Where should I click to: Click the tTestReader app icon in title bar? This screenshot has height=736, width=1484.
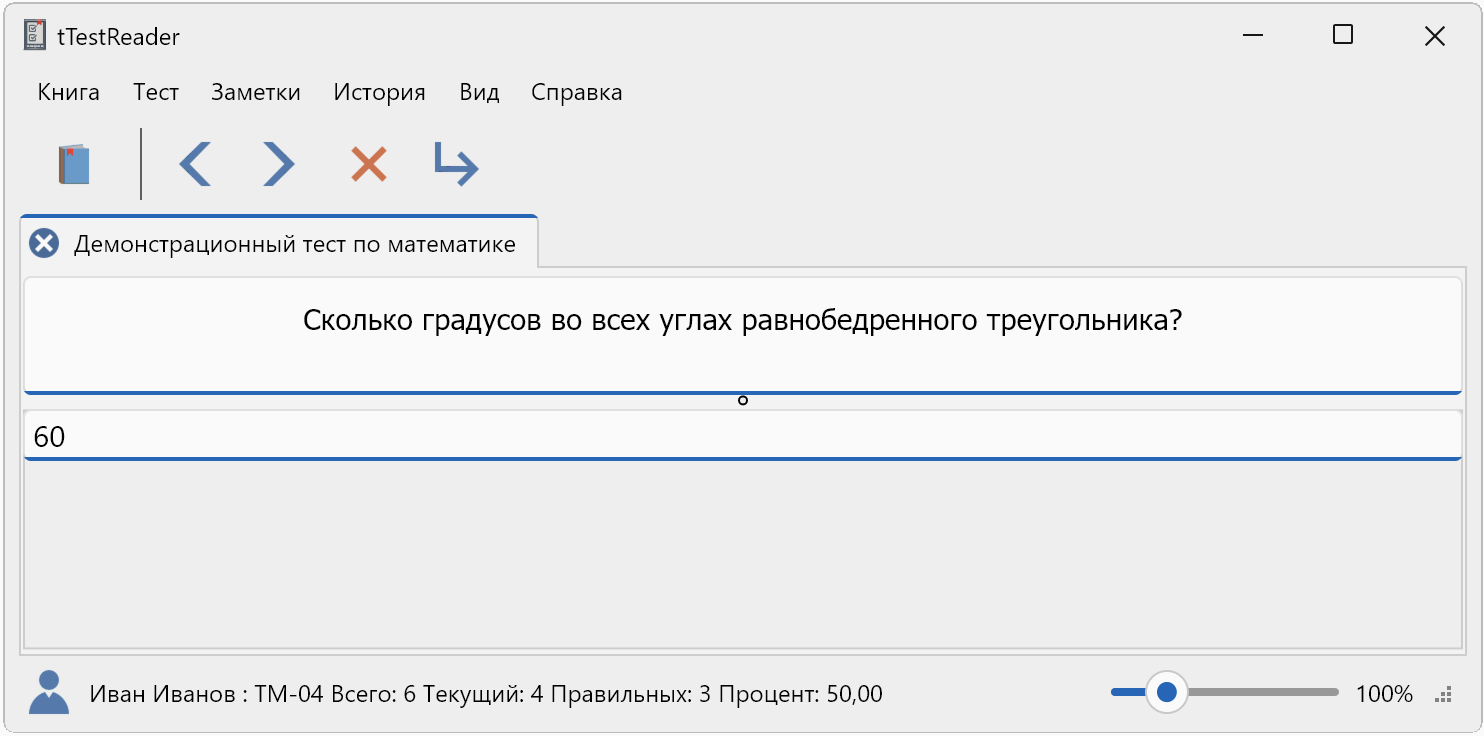[35, 36]
